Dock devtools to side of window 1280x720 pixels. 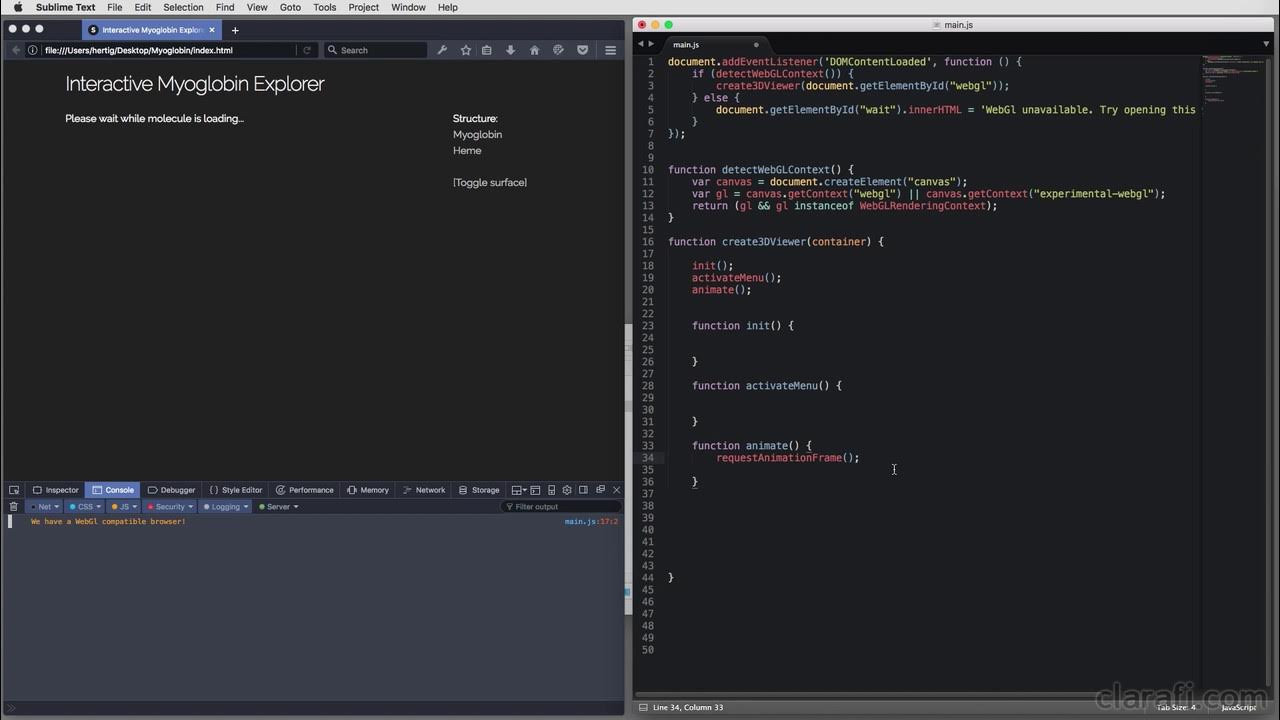[x=583, y=490]
